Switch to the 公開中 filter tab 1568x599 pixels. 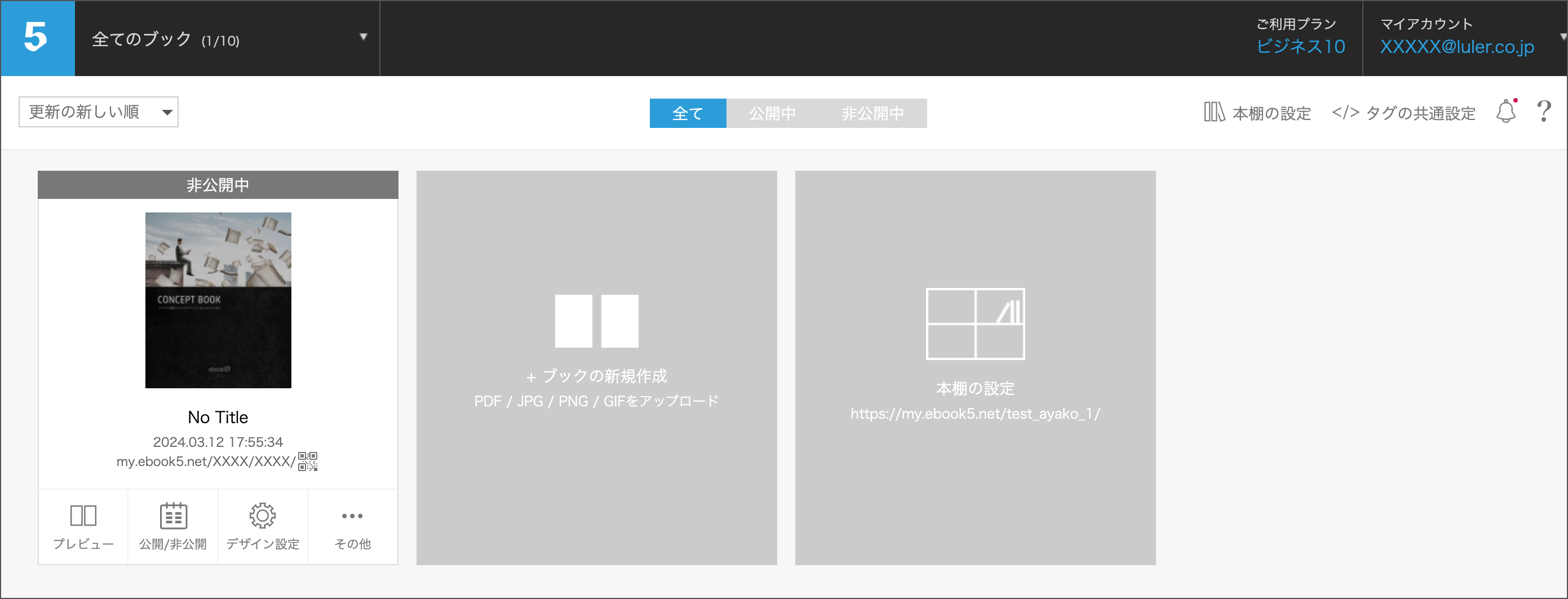[771, 113]
